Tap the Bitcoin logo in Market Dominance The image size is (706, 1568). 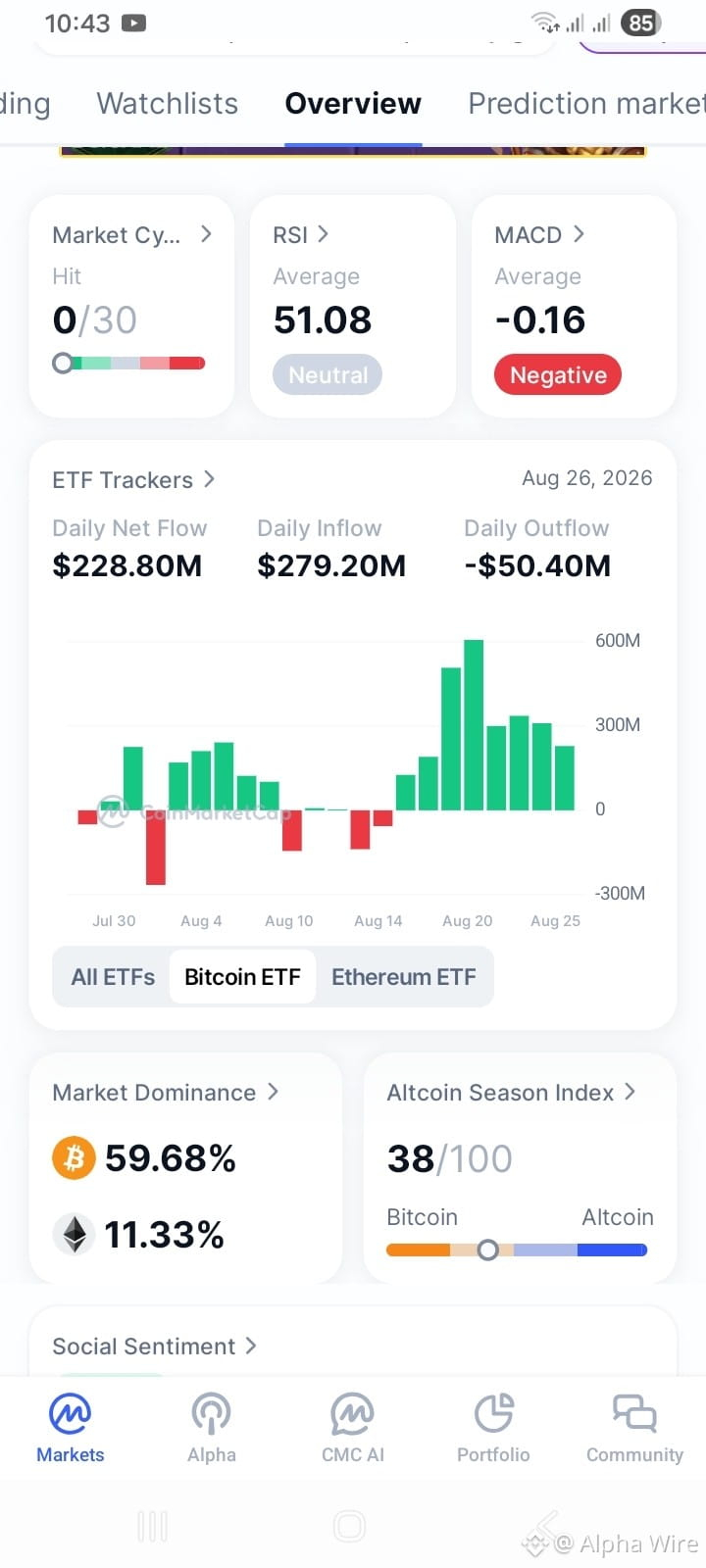[74, 1158]
